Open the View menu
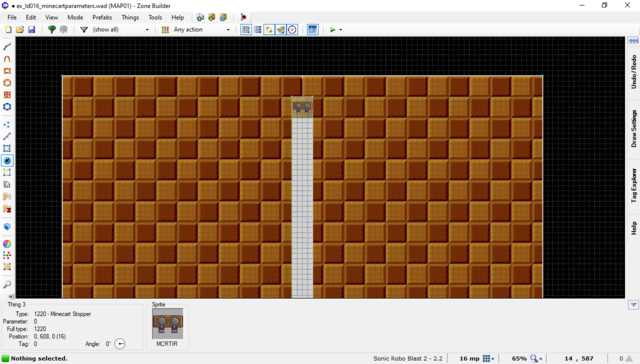Screen dimensions: 640x364 coord(51,18)
